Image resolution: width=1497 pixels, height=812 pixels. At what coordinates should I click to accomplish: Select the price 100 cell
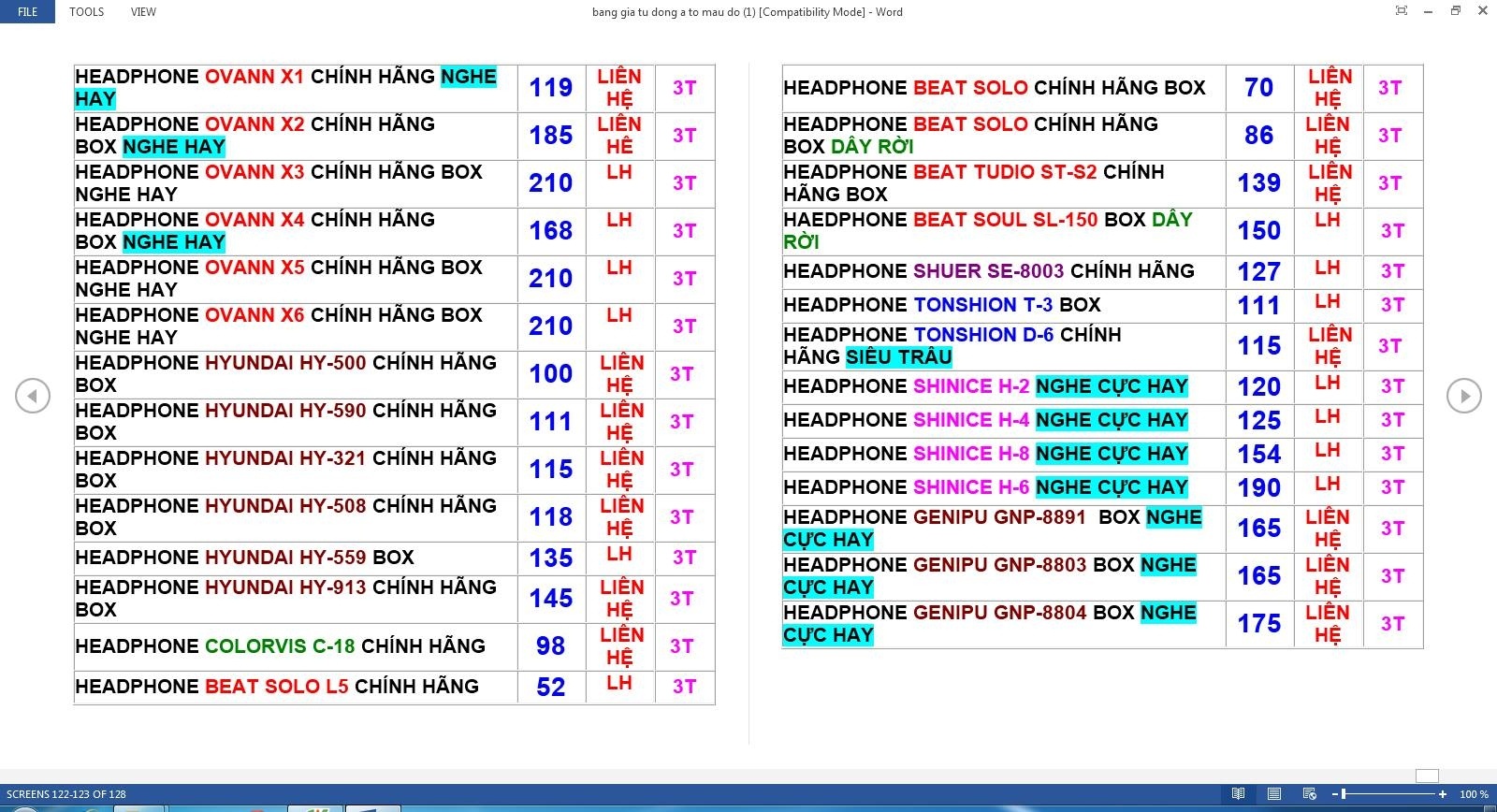coord(551,374)
